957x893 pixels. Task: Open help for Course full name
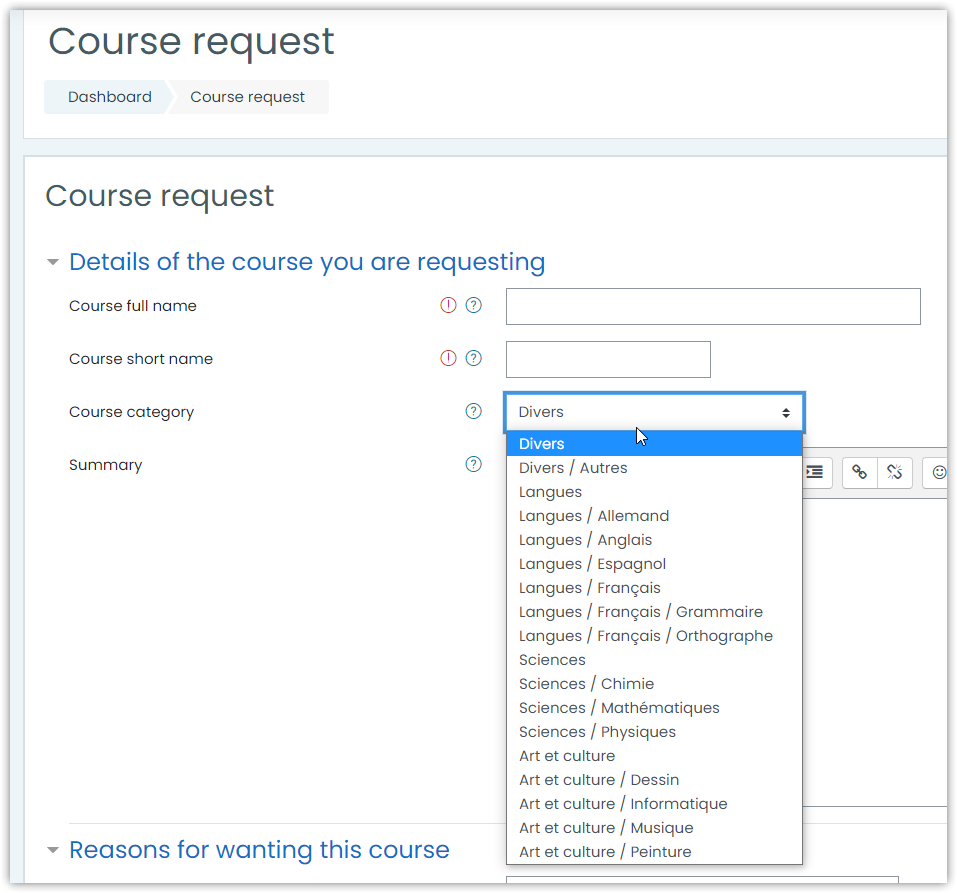coord(474,305)
